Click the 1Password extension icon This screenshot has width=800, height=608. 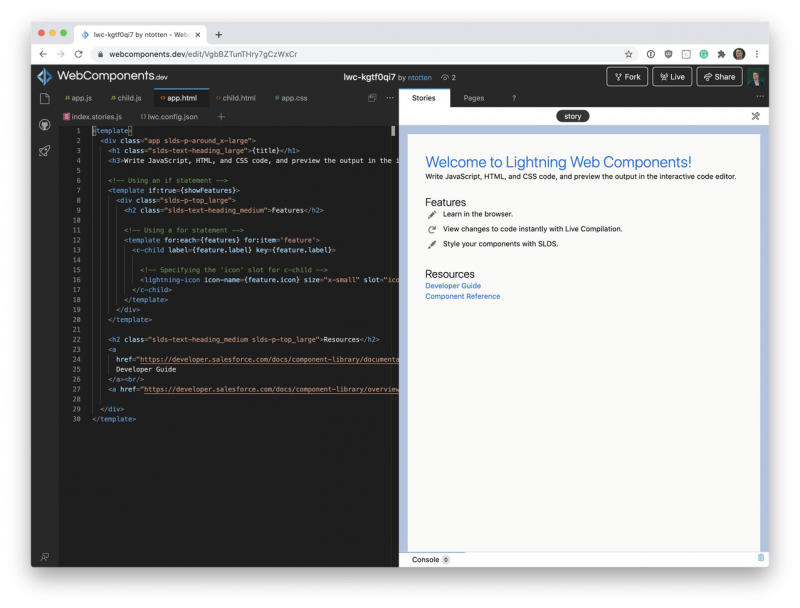point(651,54)
